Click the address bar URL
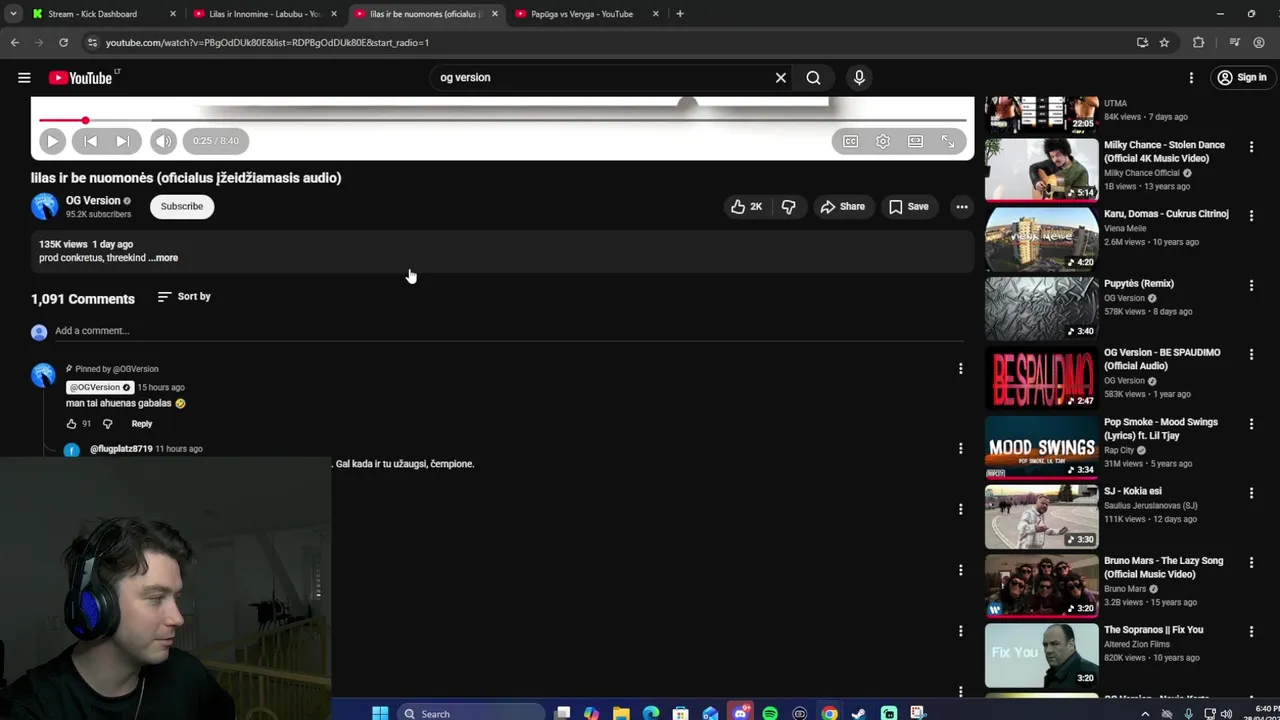Screen dimensions: 1280x720 (267, 43)
